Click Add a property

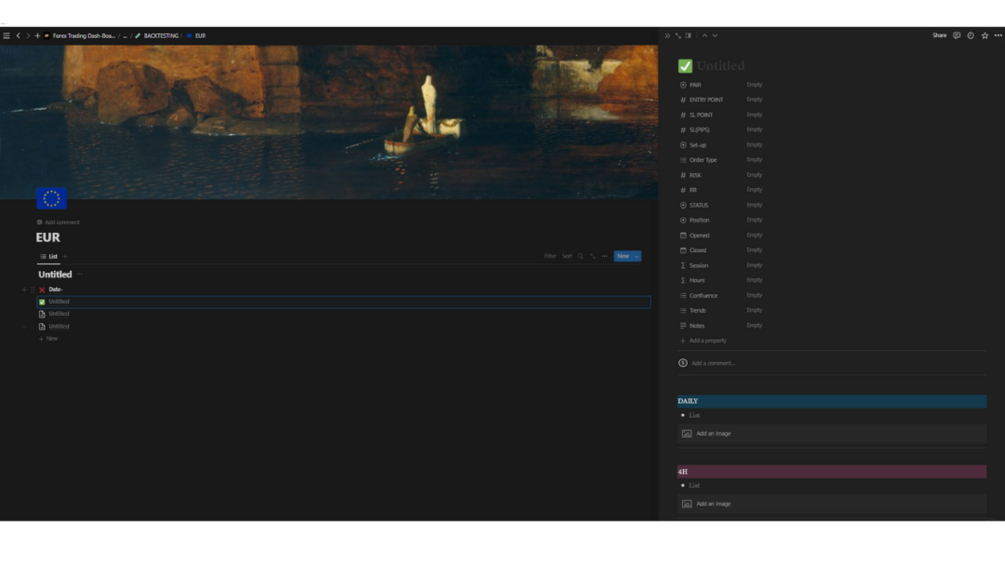703,341
